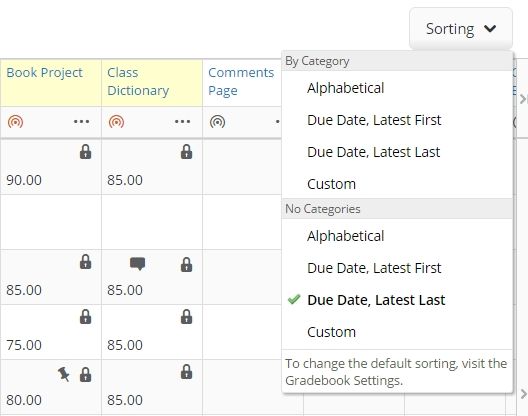
Task: Click the gray broadcast icon under Comments Page
Action: 218,122
